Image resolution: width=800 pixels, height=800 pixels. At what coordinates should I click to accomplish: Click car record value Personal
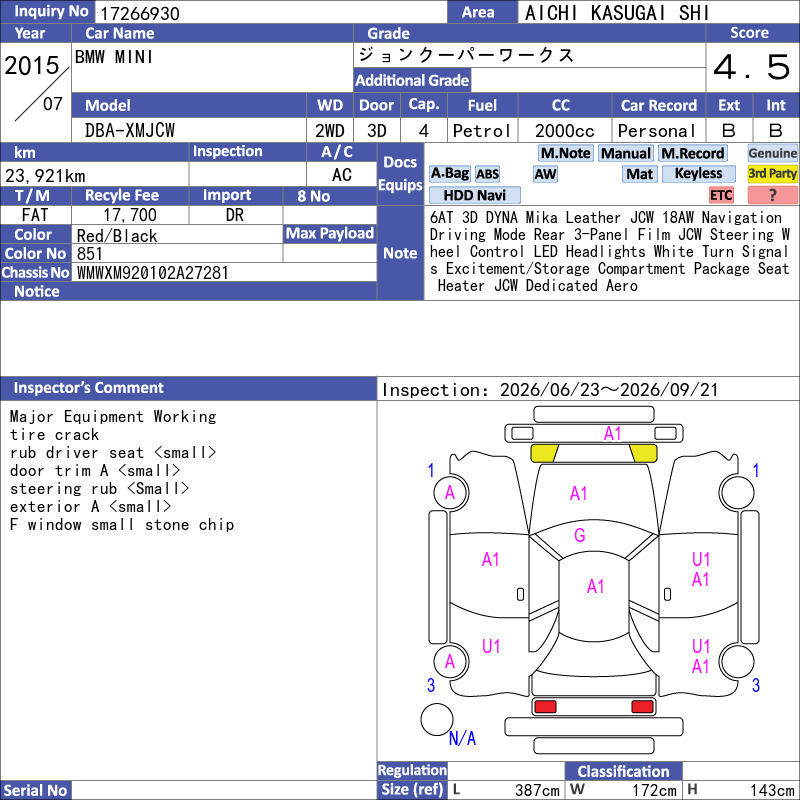click(657, 131)
